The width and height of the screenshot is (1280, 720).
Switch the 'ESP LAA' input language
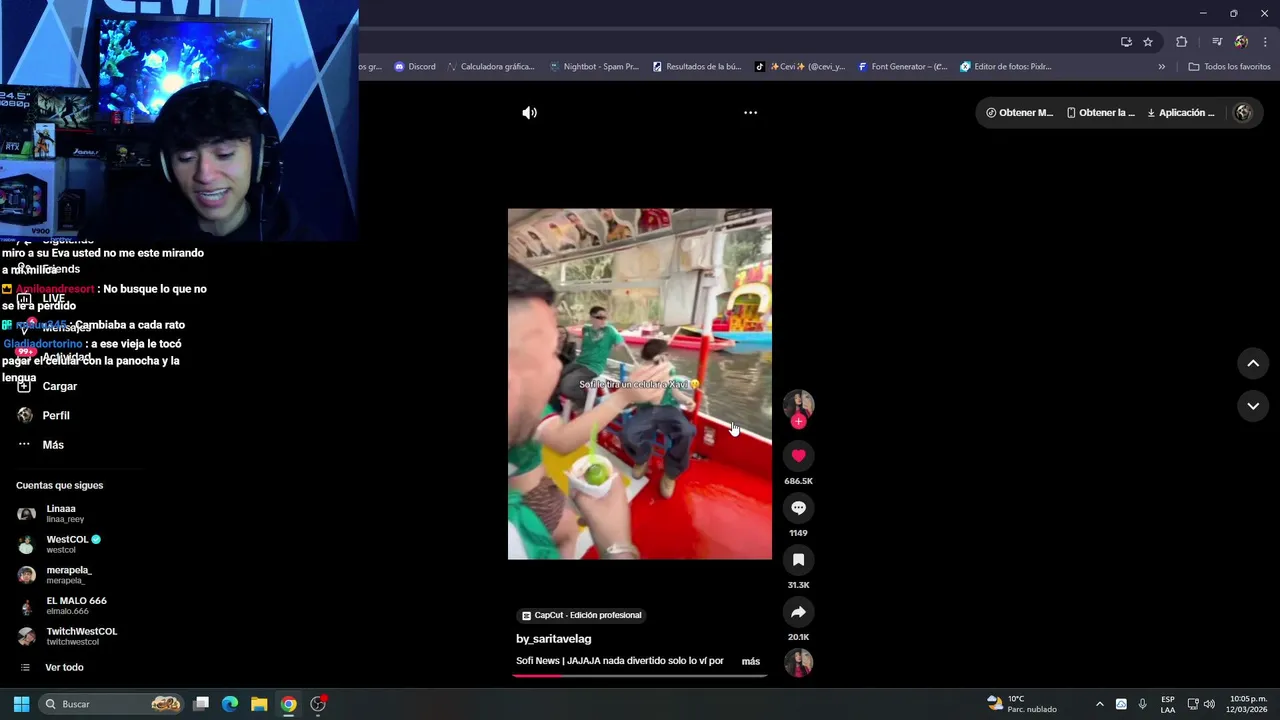coord(1168,704)
